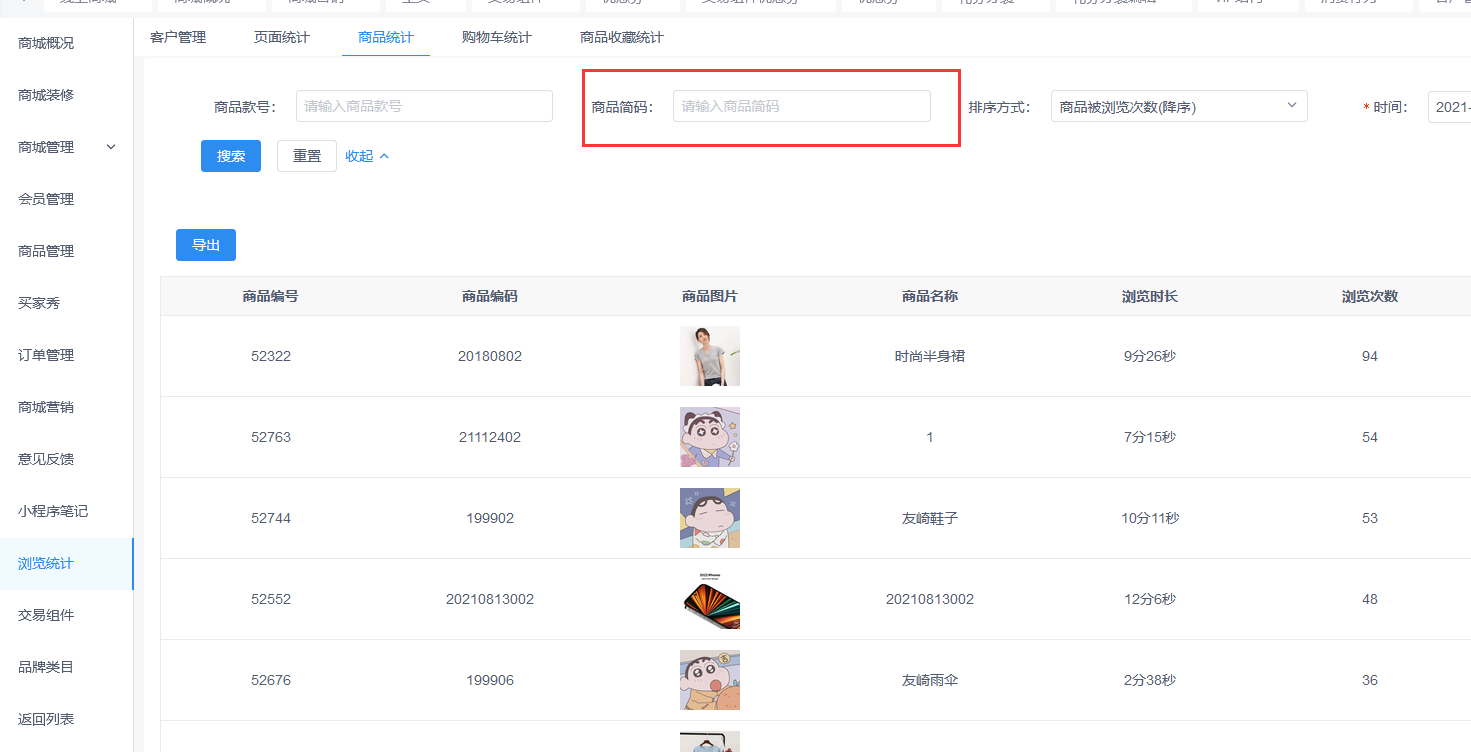Image resolution: width=1471 pixels, height=752 pixels.
Task: Click browse duration 7分15秒
Action: pos(1150,437)
